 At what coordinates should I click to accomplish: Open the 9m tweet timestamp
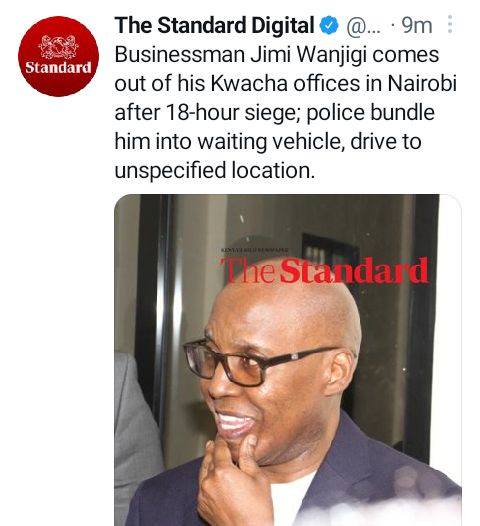tap(417, 25)
